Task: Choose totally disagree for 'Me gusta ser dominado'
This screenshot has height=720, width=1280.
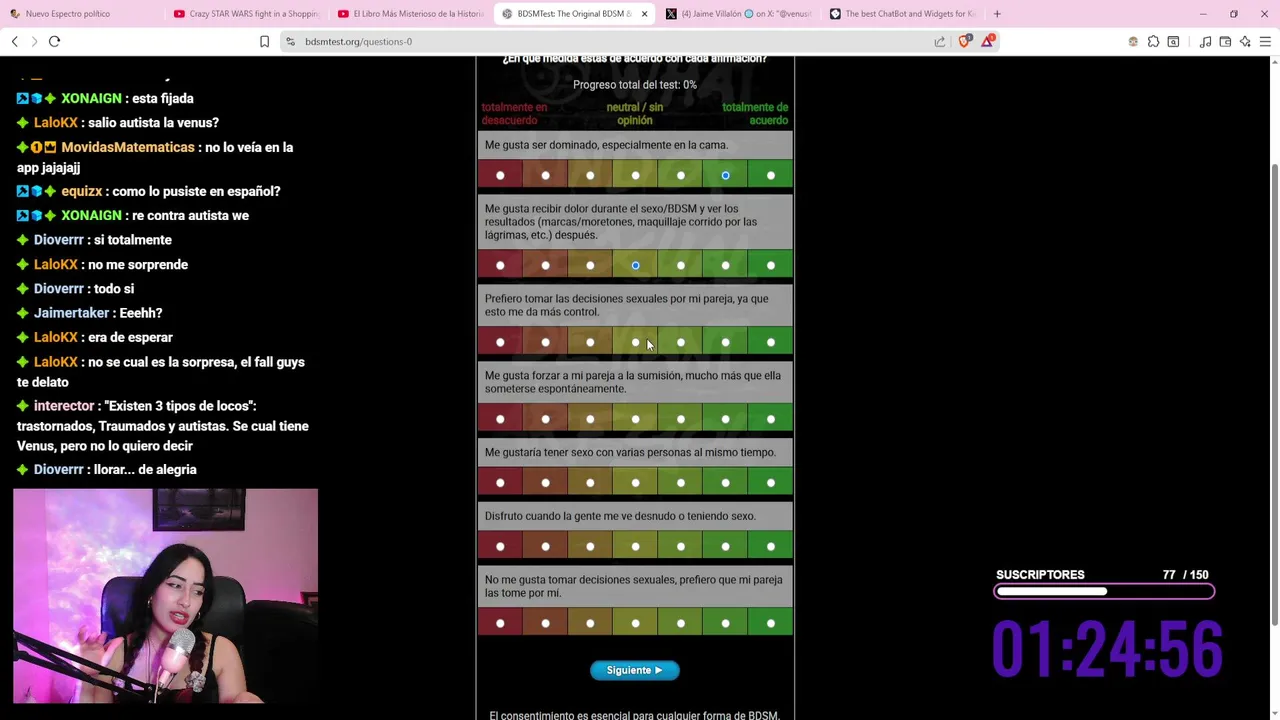Action: point(500,176)
